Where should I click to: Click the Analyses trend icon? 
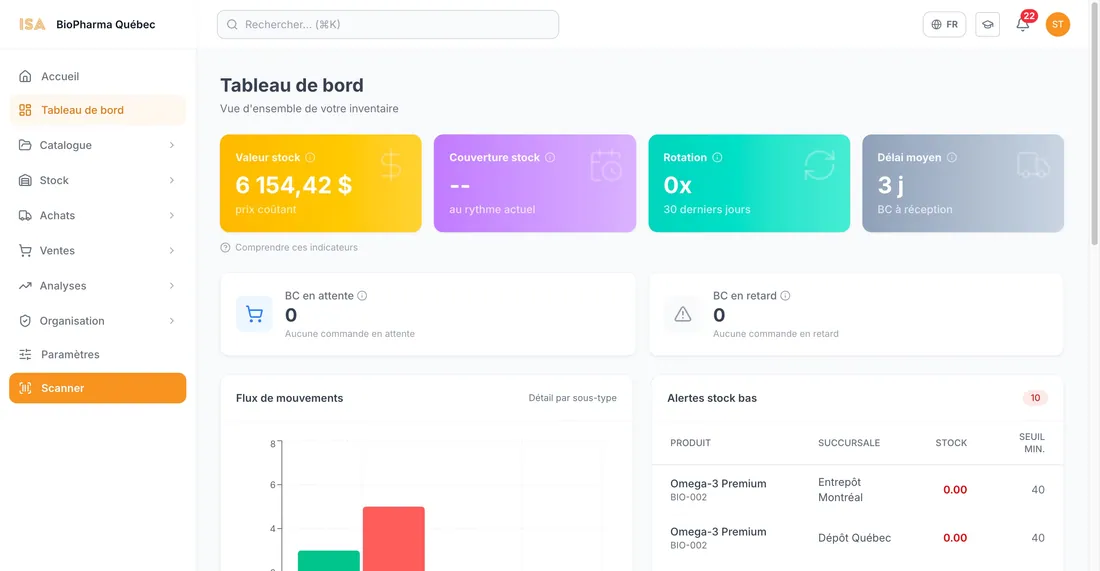click(25, 286)
